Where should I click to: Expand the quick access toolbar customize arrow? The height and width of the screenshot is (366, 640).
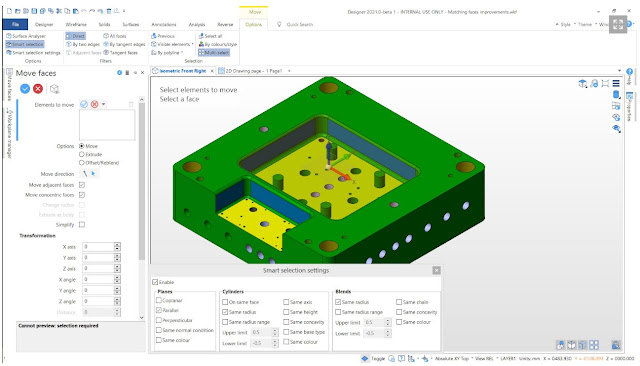(x=124, y=11)
